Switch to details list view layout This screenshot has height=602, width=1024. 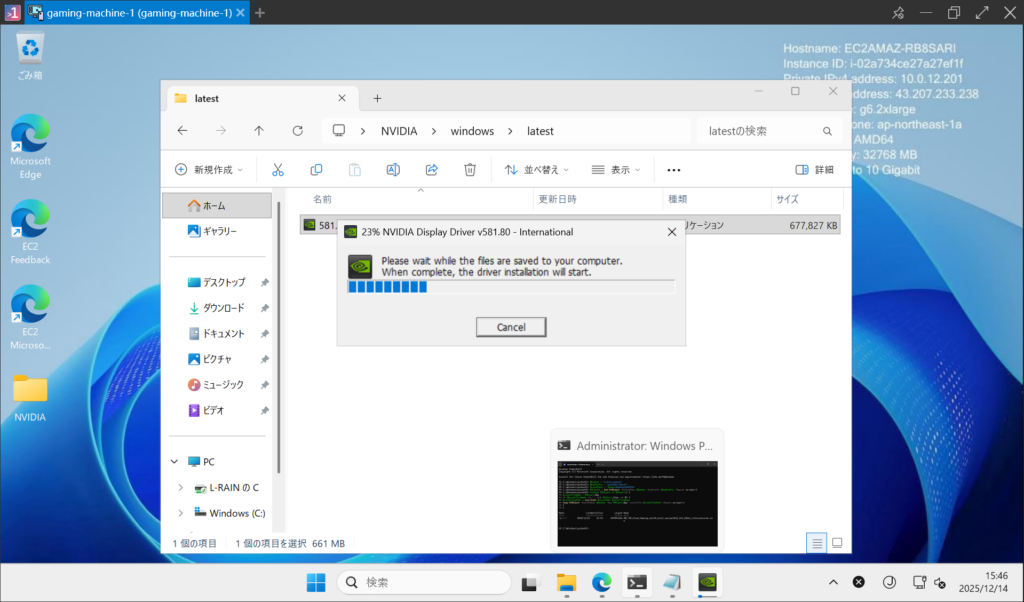(x=817, y=543)
